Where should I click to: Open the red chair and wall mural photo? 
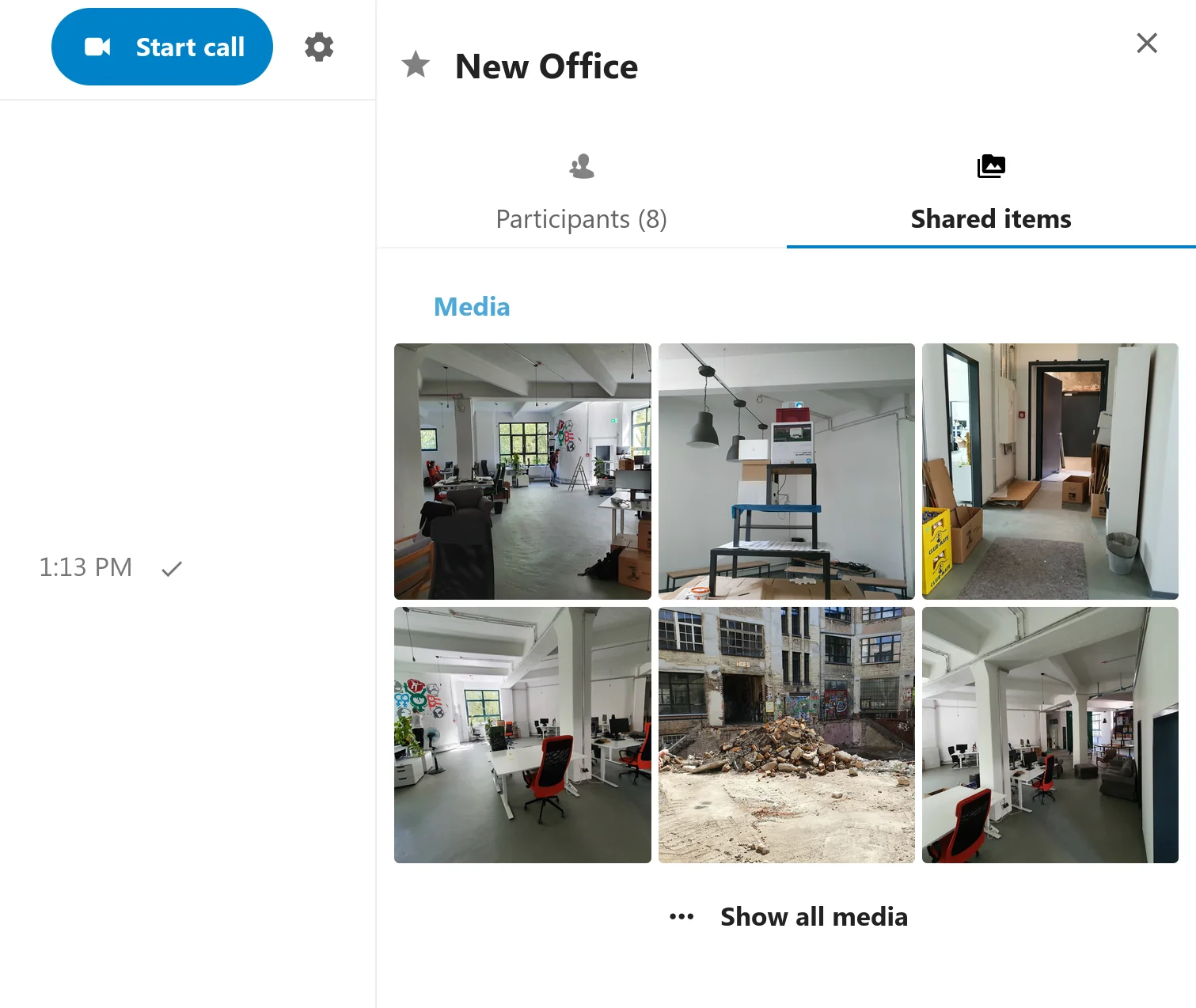click(x=522, y=735)
